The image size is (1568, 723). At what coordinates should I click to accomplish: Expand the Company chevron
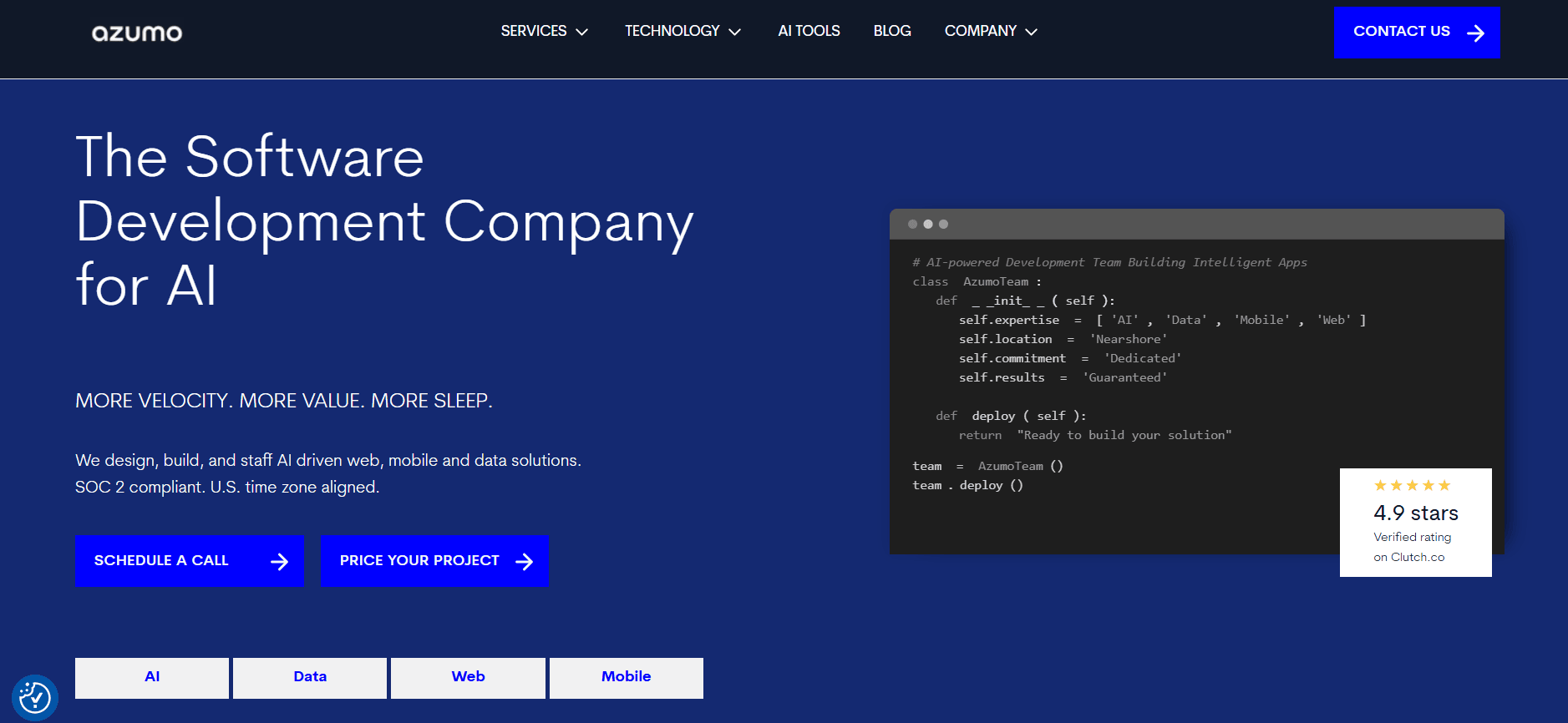click(x=1032, y=33)
